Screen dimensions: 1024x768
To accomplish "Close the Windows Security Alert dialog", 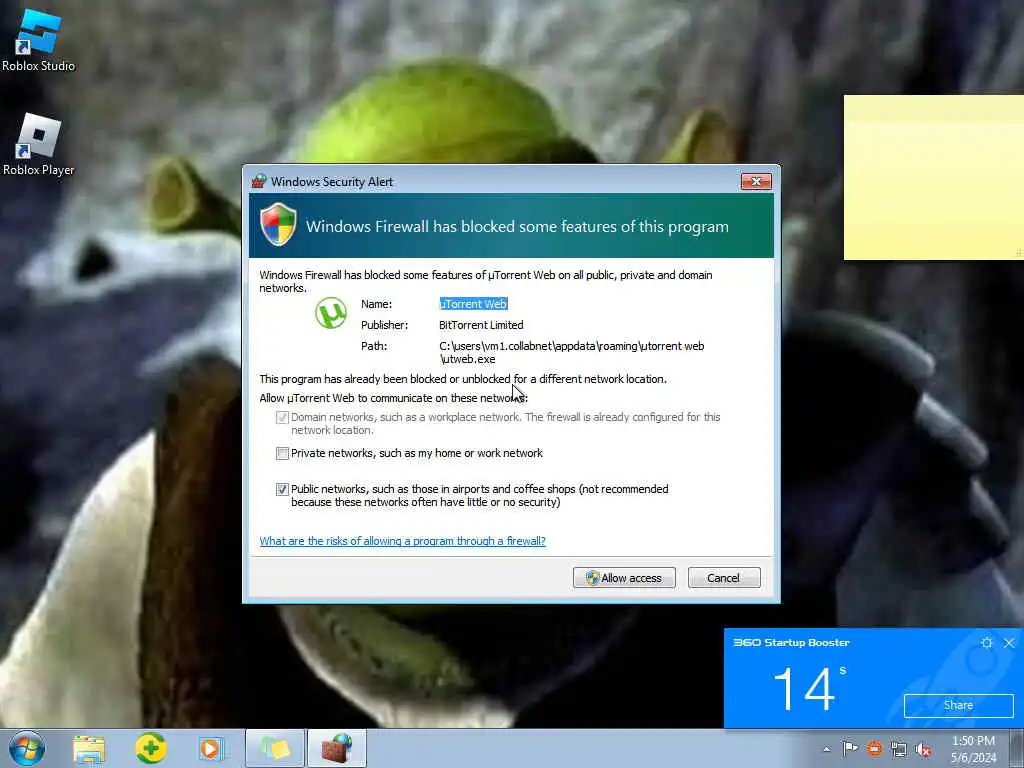I will 756,181.
